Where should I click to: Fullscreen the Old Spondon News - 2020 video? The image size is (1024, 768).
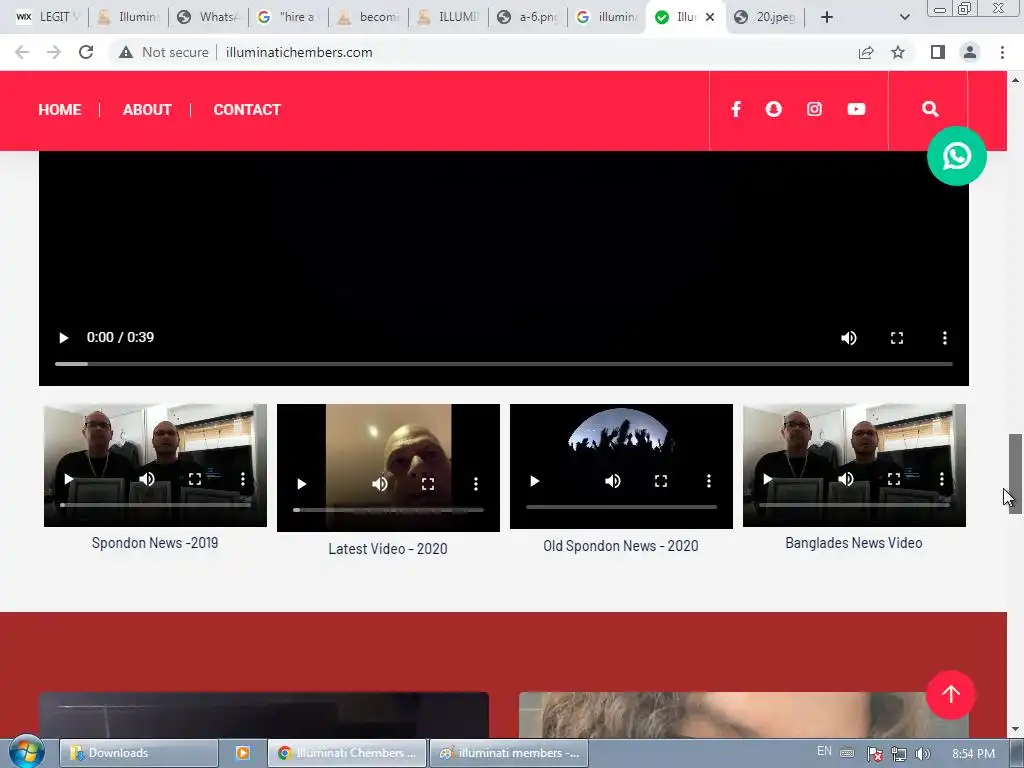(661, 481)
